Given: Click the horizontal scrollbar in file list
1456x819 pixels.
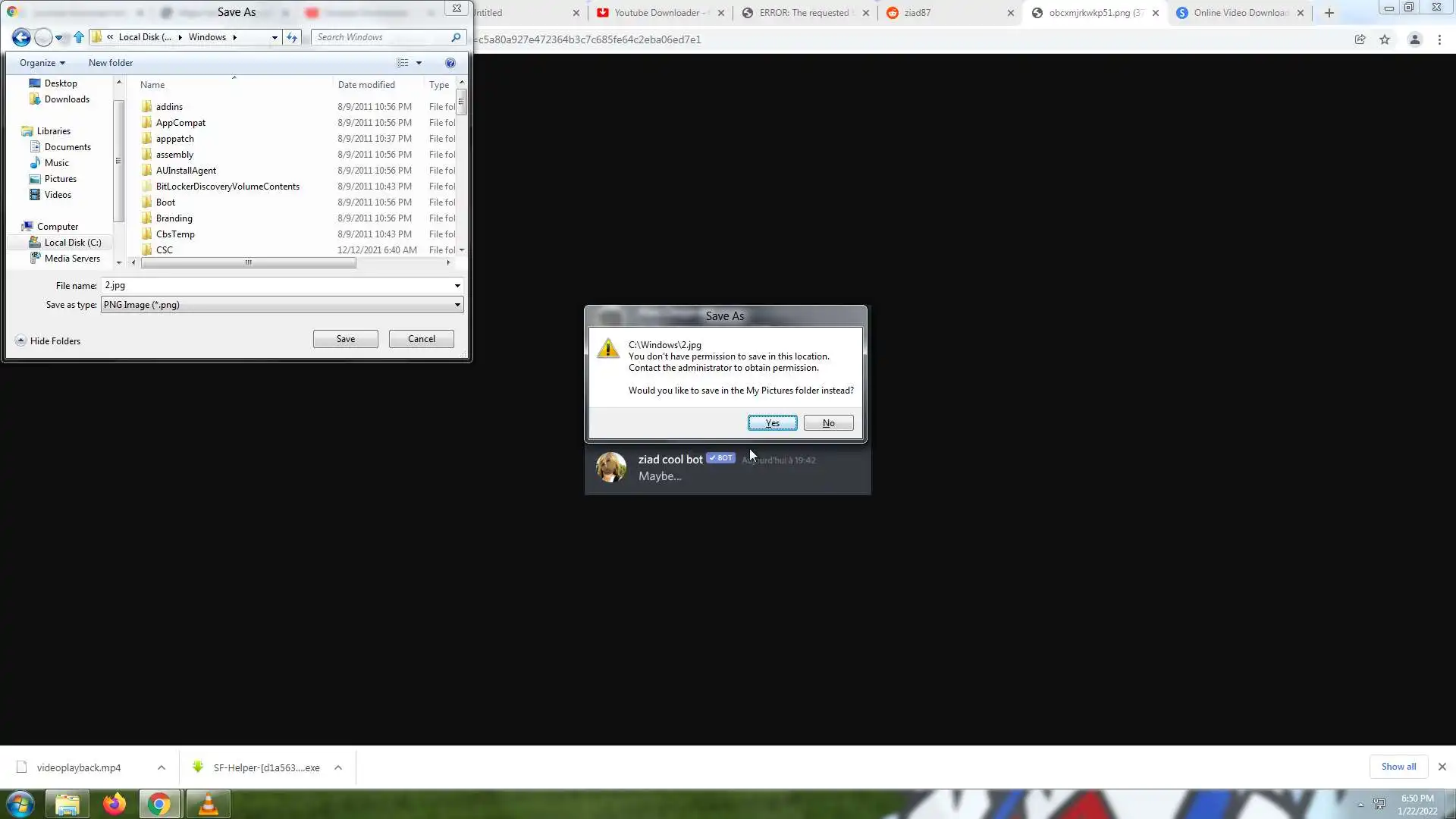Looking at the screenshot, I should (x=248, y=263).
